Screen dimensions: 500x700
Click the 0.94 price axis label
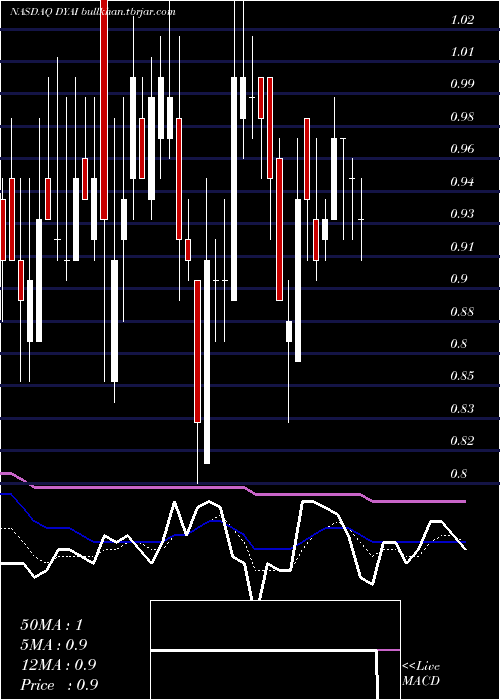(462, 182)
